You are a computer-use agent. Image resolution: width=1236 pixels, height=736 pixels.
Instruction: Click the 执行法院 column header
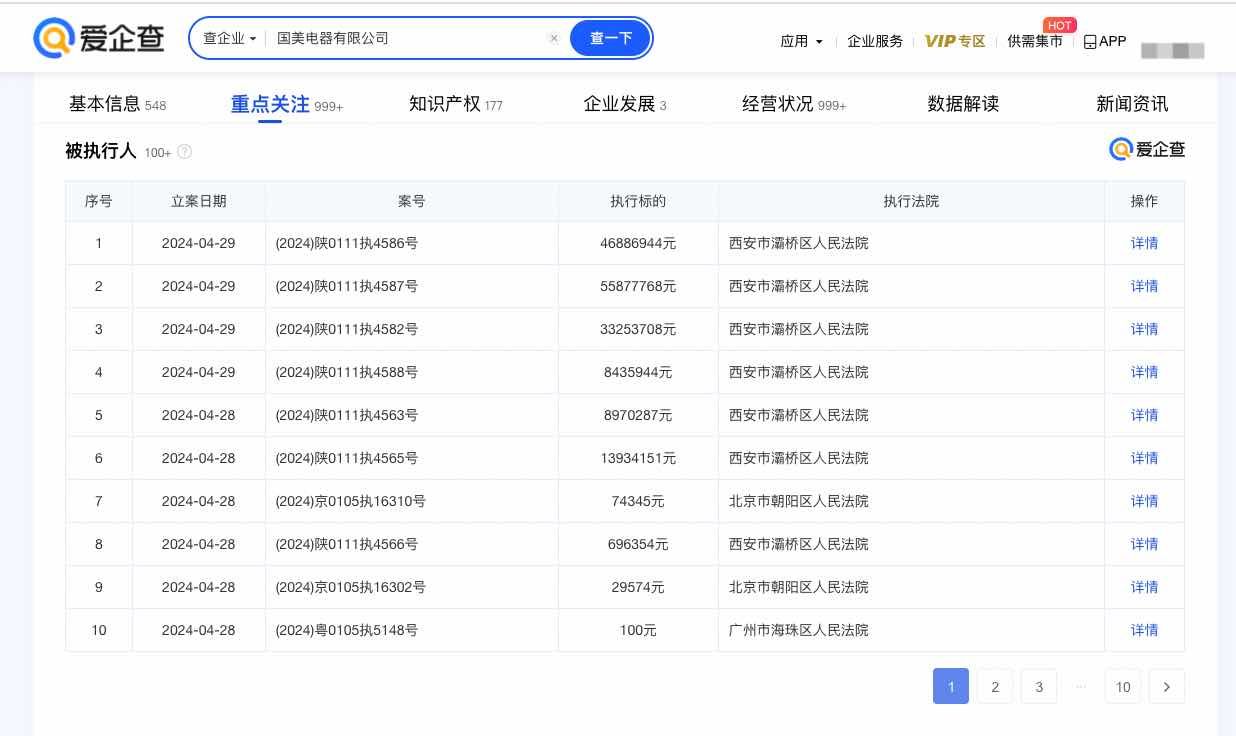(911, 201)
